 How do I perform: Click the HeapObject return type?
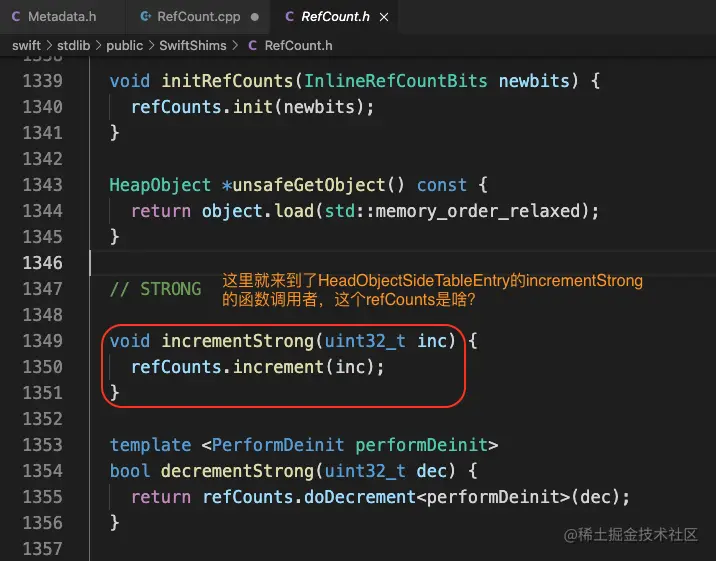pyautogui.click(x=160, y=185)
